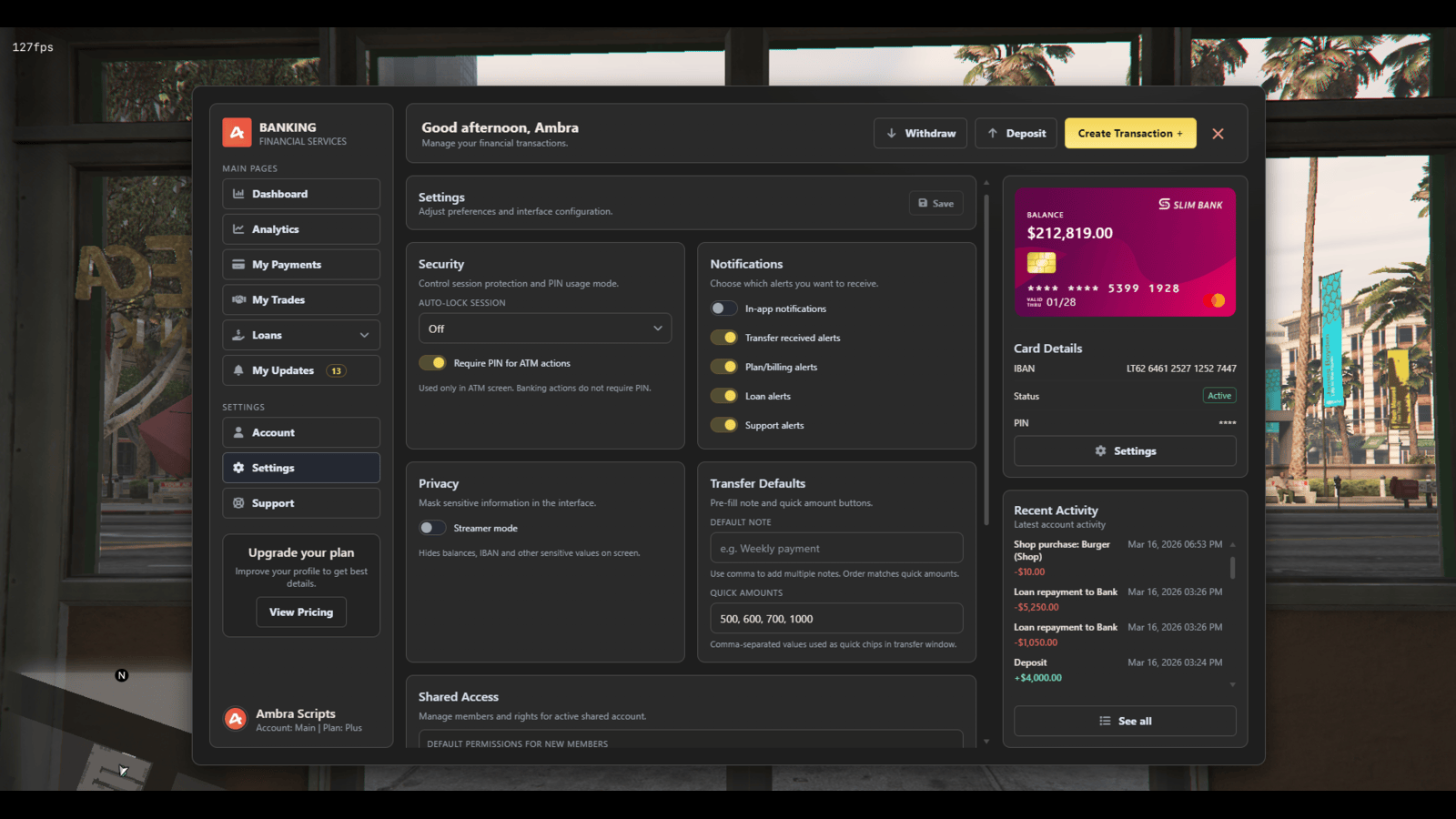Disable Transfer received alerts
Screen dimensions: 1456x819
tap(723, 337)
